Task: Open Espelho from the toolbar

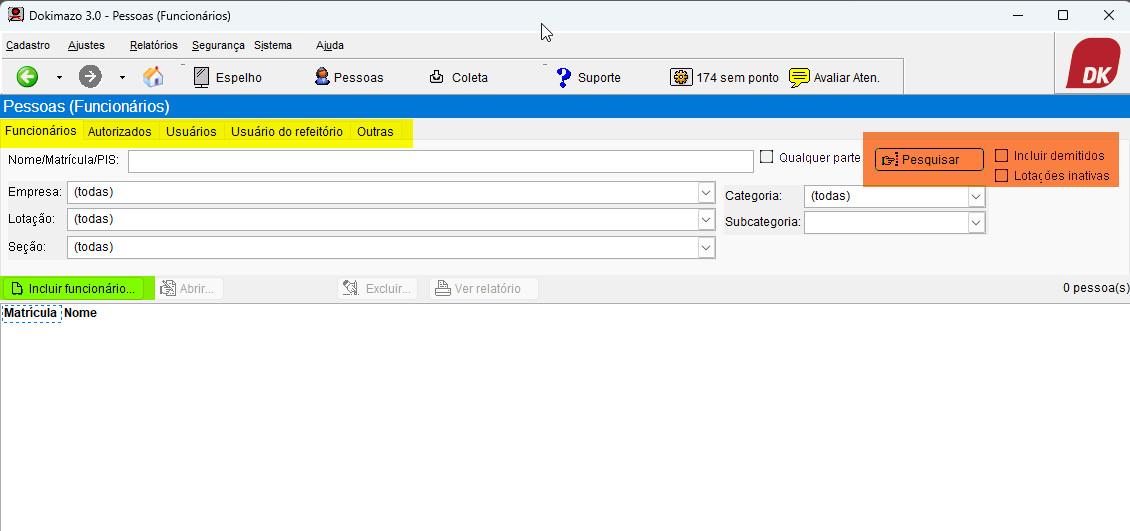Action: tap(227, 77)
